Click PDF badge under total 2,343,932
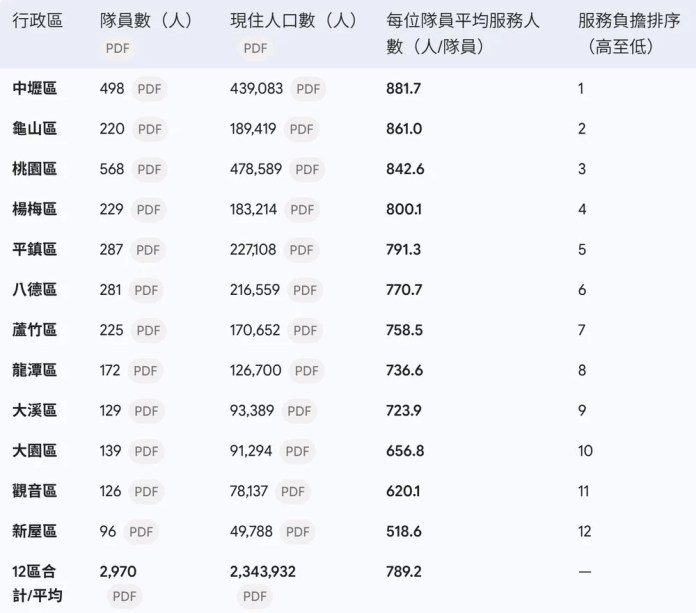 point(255,596)
